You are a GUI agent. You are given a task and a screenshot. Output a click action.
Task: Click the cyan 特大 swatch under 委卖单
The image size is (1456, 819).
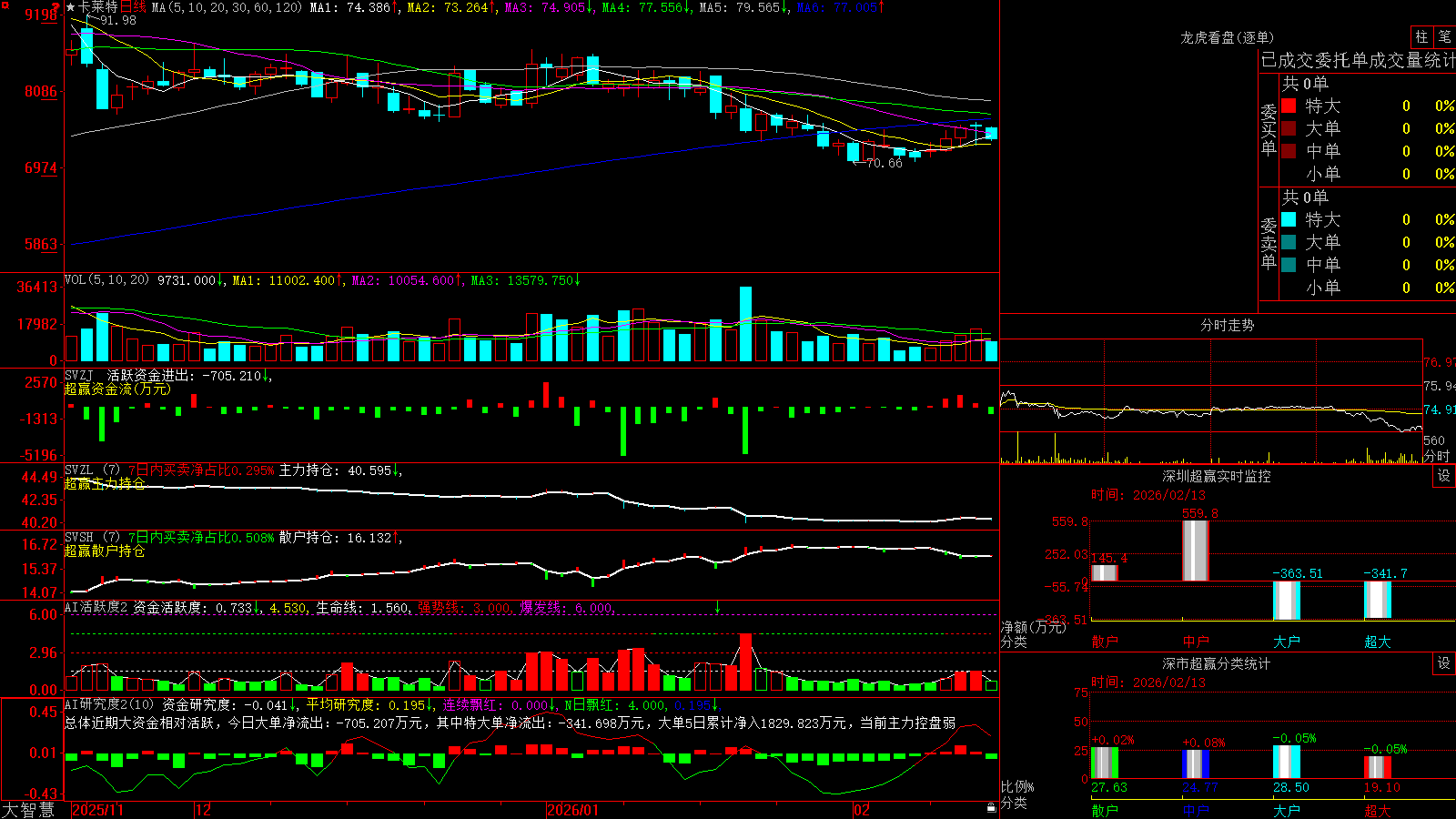pos(1289,219)
